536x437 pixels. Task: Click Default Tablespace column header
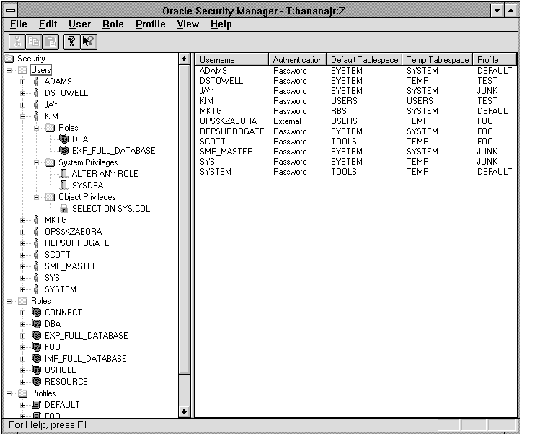point(365,59)
